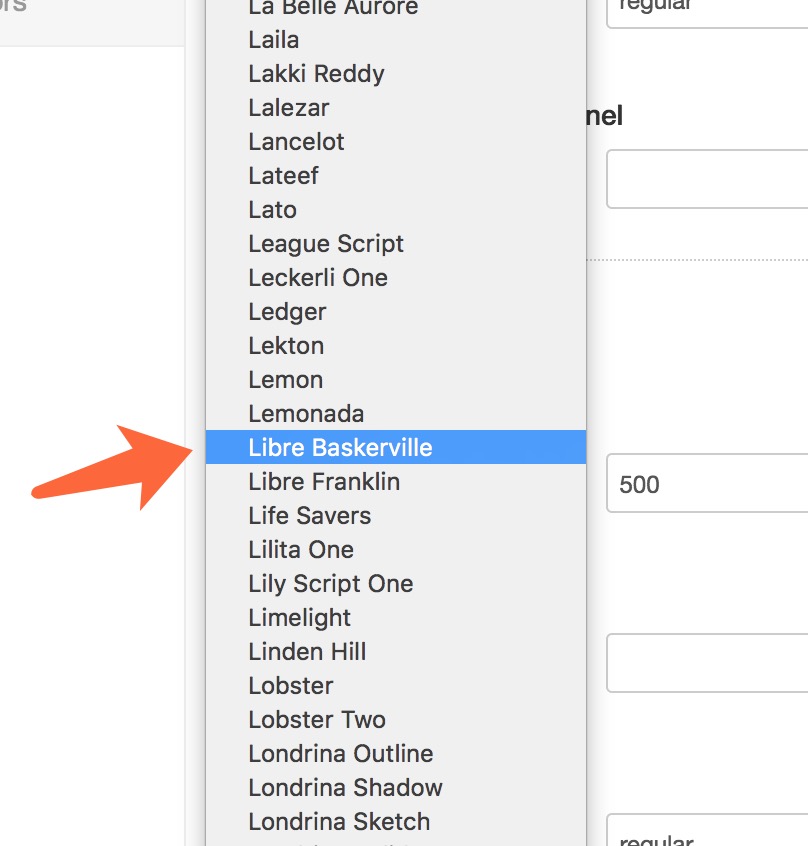The height and width of the screenshot is (846, 808).
Task: Choose Londrina Outline font entry
Action: point(340,753)
